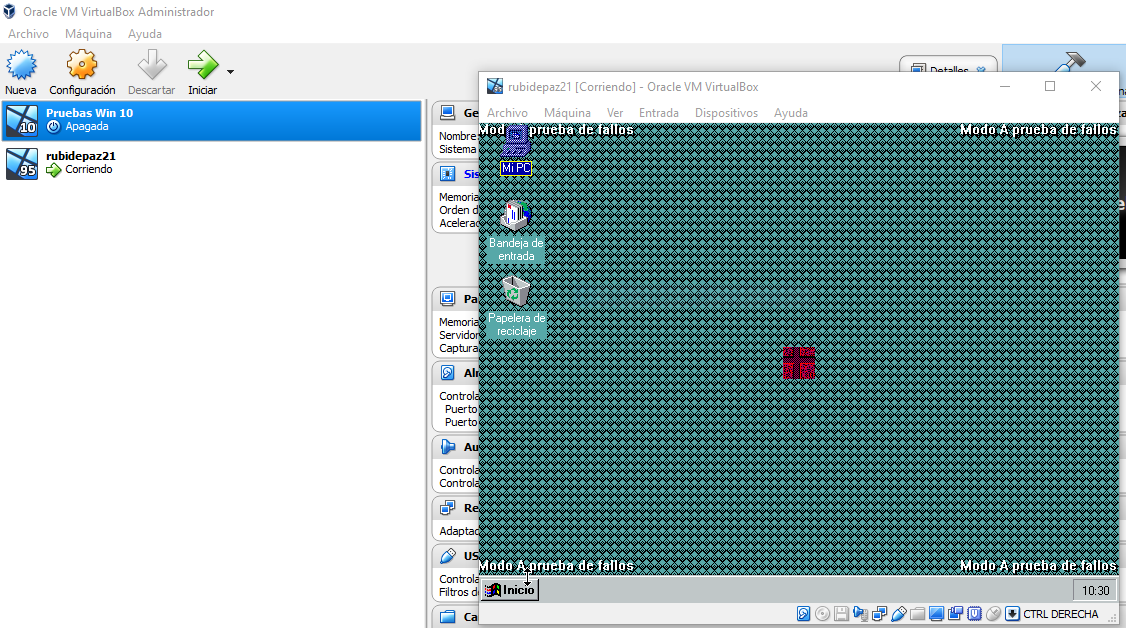Open Ayuda menu in rubidepaz21 VM window
The width and height of the screenshot is (1126, 628).
tap(791, 113)
